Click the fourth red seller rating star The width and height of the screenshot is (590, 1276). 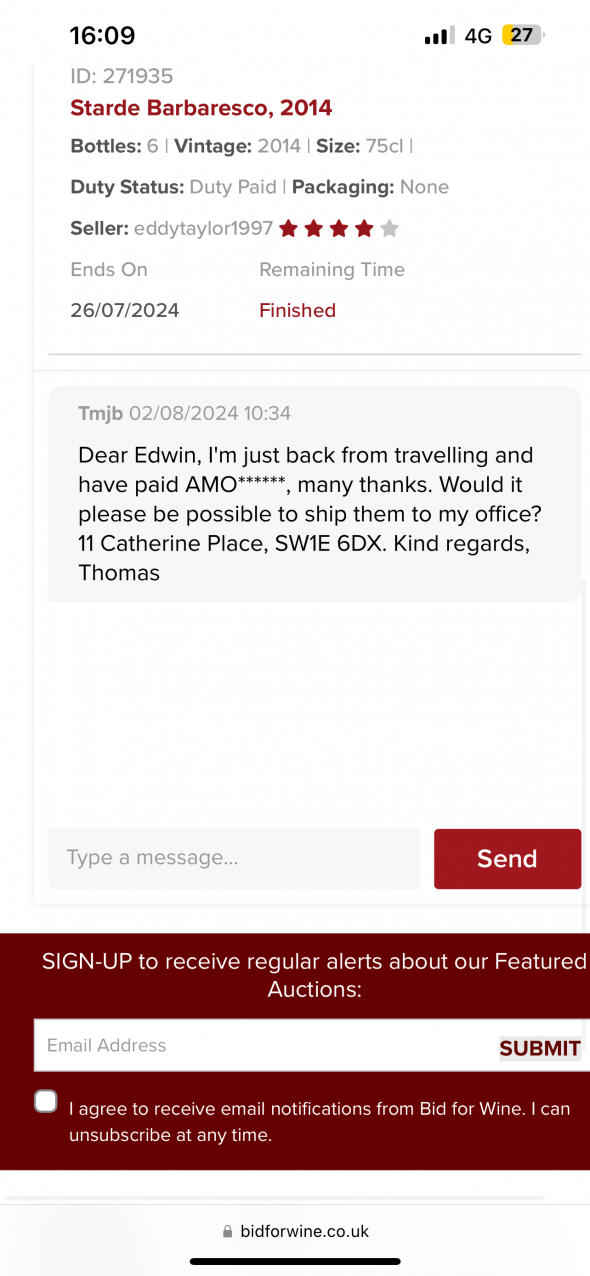point(364,229)
